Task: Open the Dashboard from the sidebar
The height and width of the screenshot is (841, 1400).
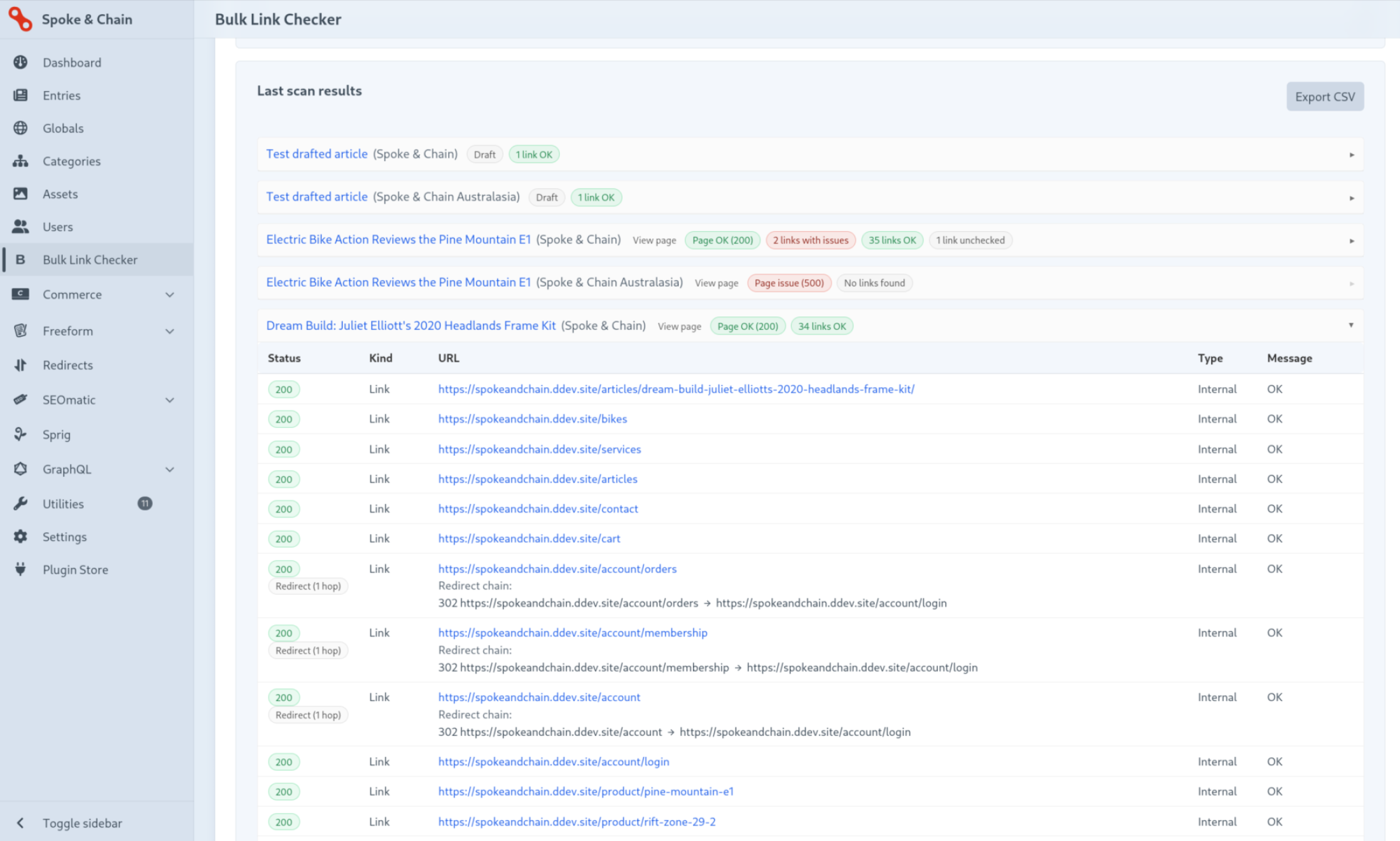Action: click(72, 62)
